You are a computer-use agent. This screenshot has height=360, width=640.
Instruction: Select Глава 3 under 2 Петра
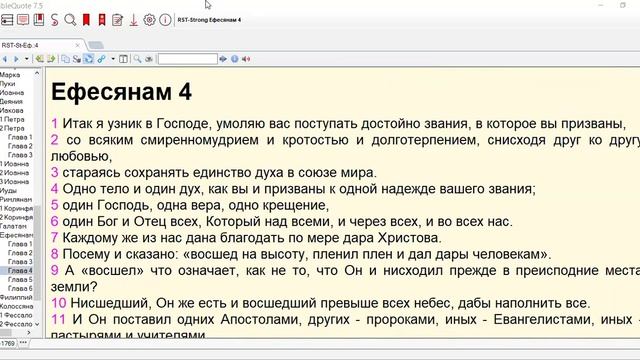(x=20, y=155)
